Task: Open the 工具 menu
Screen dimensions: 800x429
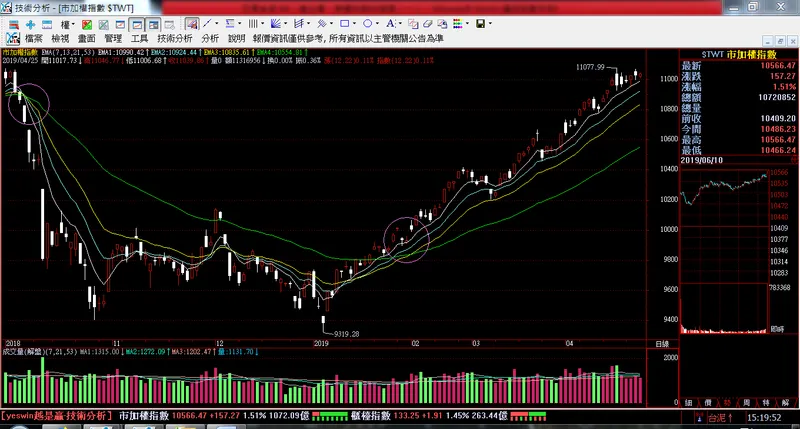Action: click(139, 38)
